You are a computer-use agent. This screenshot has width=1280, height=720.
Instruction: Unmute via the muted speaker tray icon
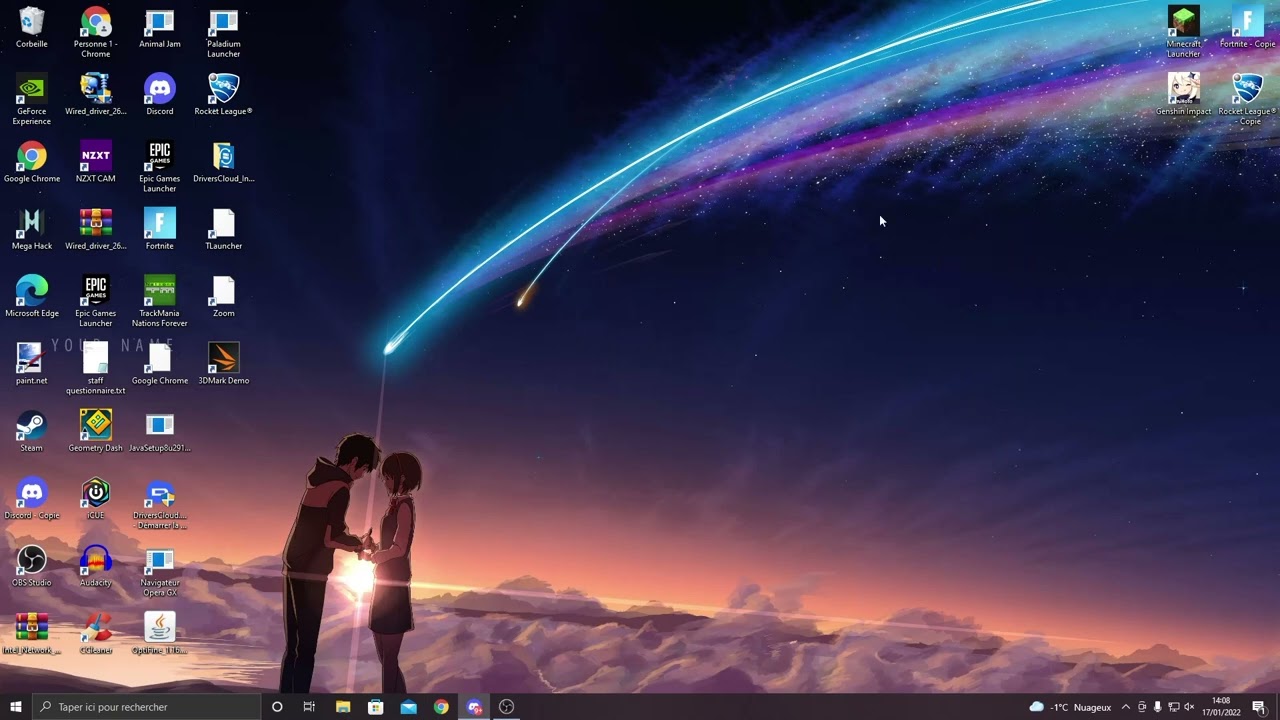pyautogui.click(x=1189, y=707)
